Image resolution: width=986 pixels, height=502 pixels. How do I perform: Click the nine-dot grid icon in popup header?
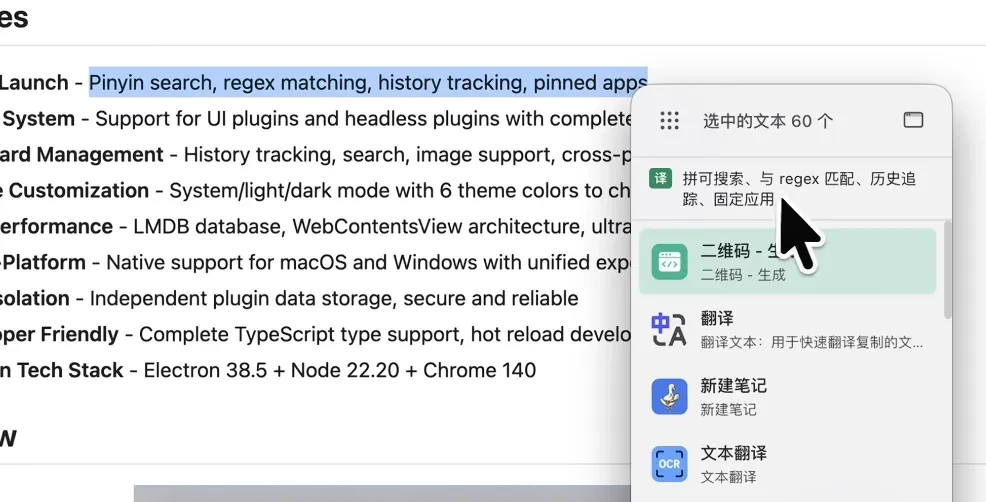[669, 120]
